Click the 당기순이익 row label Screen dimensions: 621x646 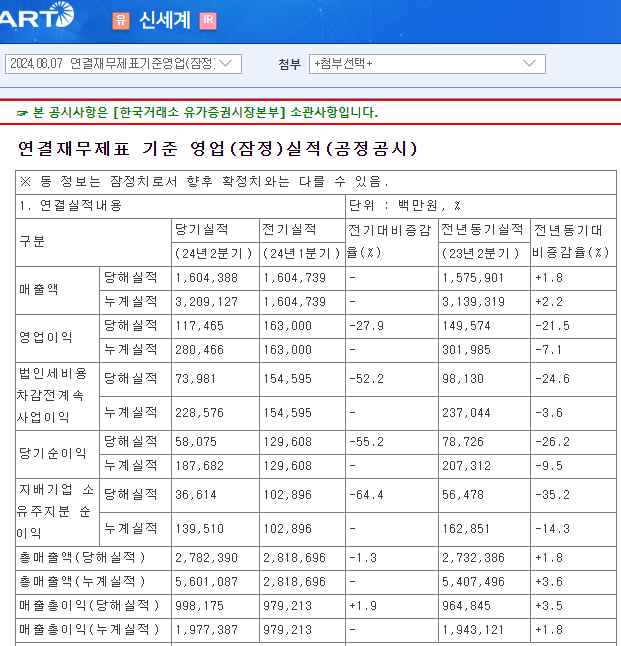[53, 454]
